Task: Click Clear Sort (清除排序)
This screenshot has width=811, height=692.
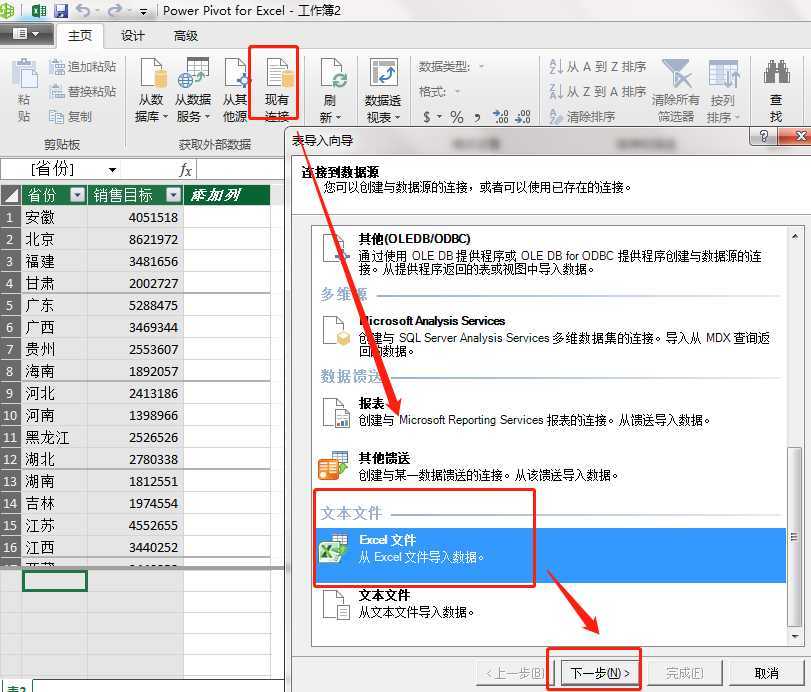Action: pyautogui.click(x=582, y=117)
